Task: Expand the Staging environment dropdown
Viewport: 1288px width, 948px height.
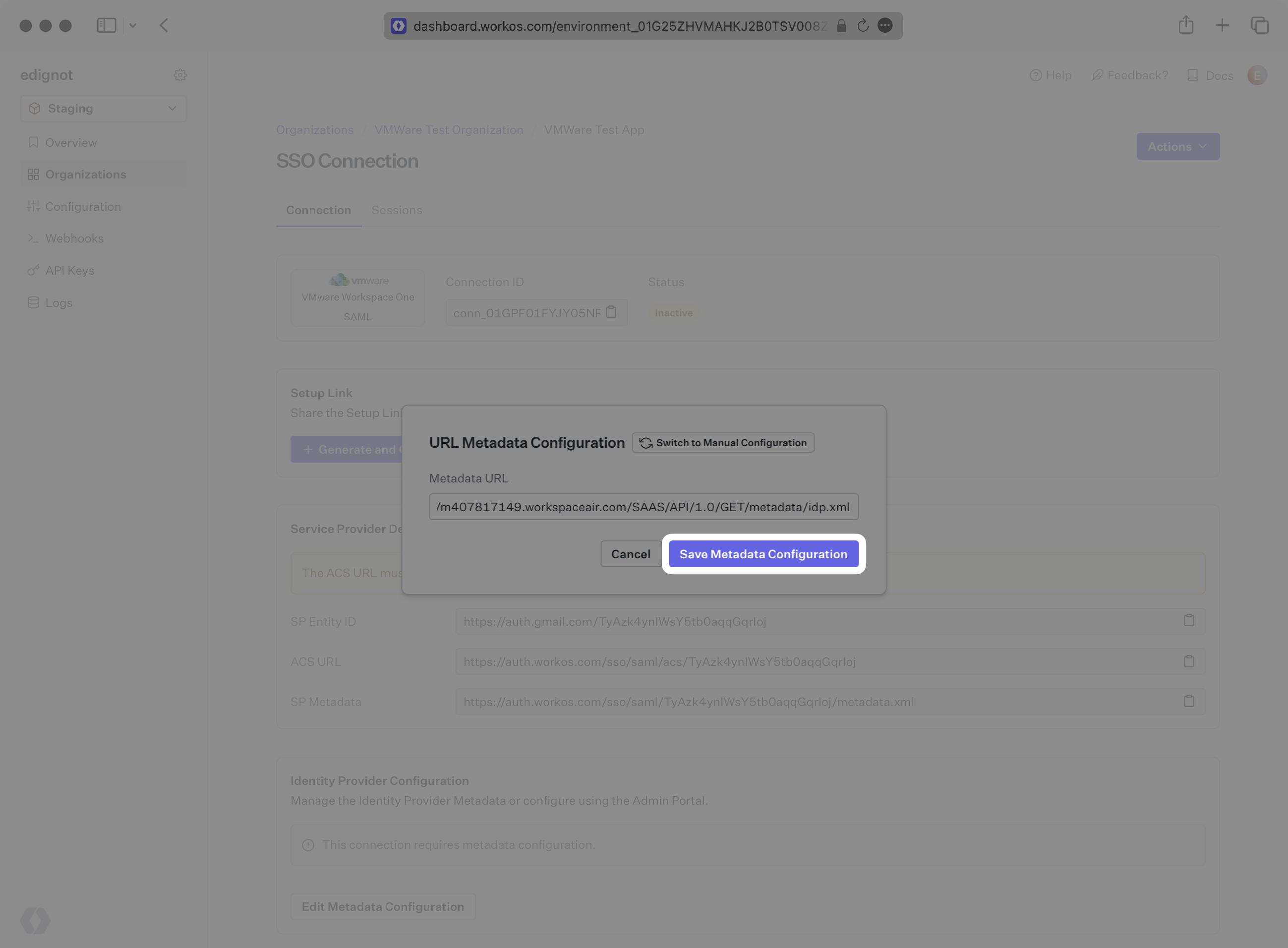Action: click(103, 109)
